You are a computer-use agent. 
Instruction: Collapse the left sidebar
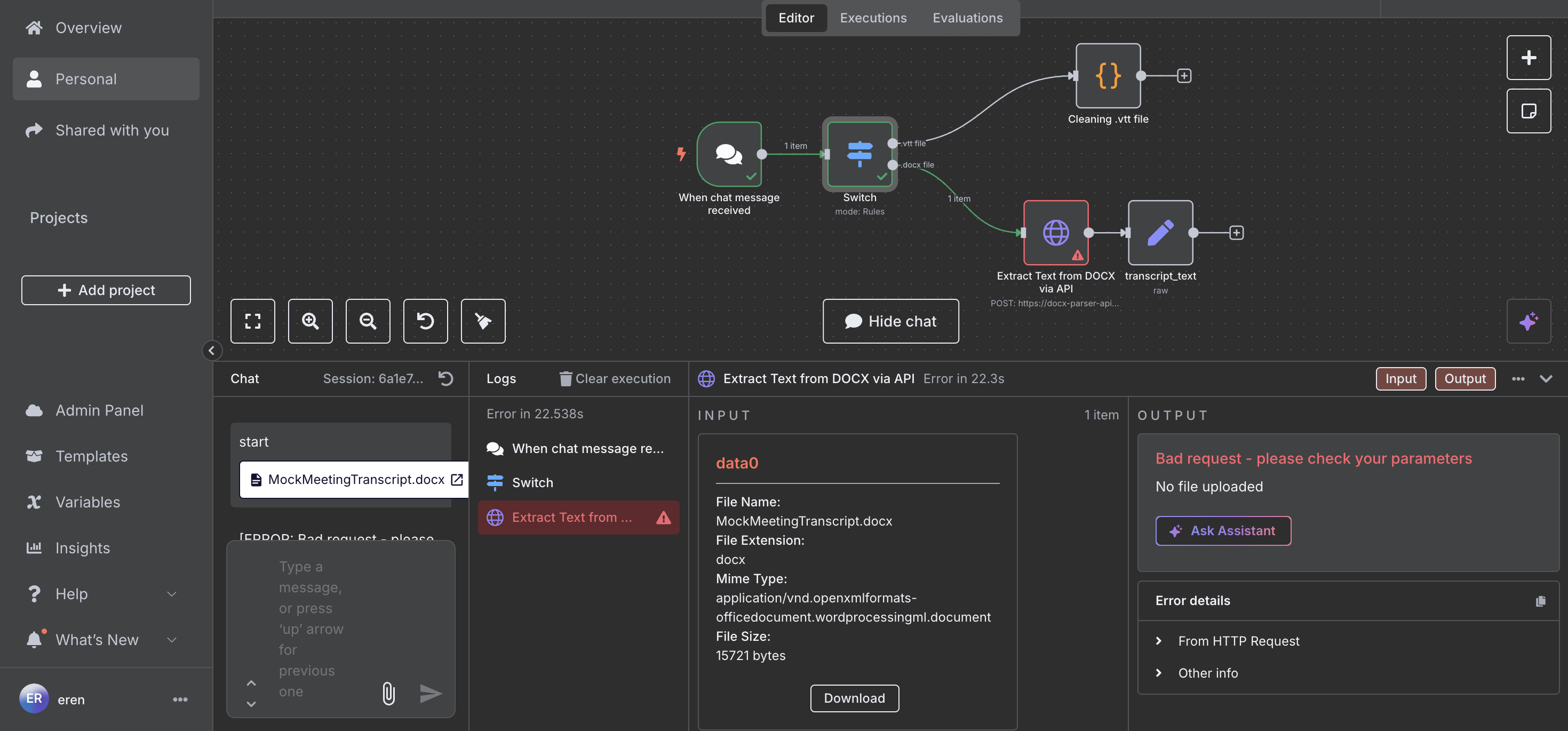coord(212,350)
